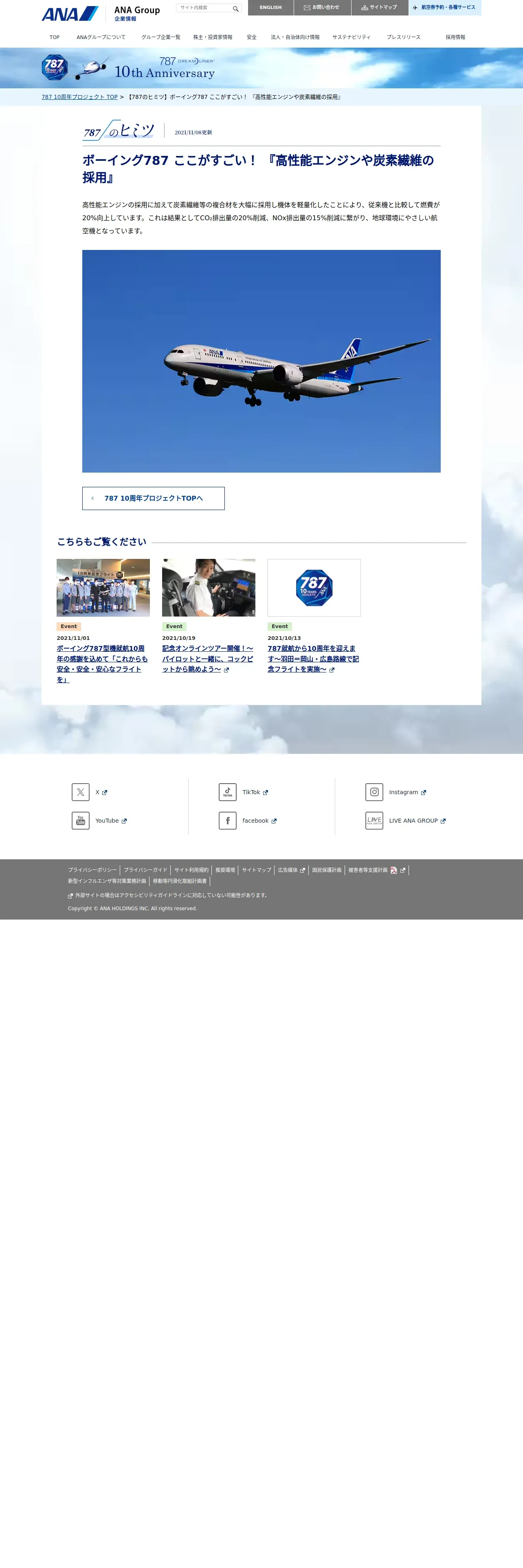Open the YouTube text link
523x1568 pixels.
coord(107,821)
